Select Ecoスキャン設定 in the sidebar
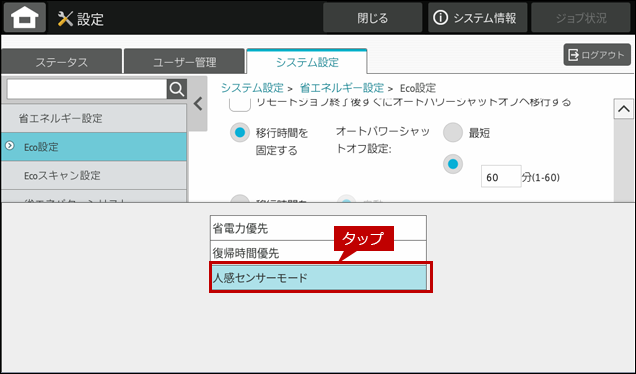This screenshot has width=636, height=374. tap(94, 175)
